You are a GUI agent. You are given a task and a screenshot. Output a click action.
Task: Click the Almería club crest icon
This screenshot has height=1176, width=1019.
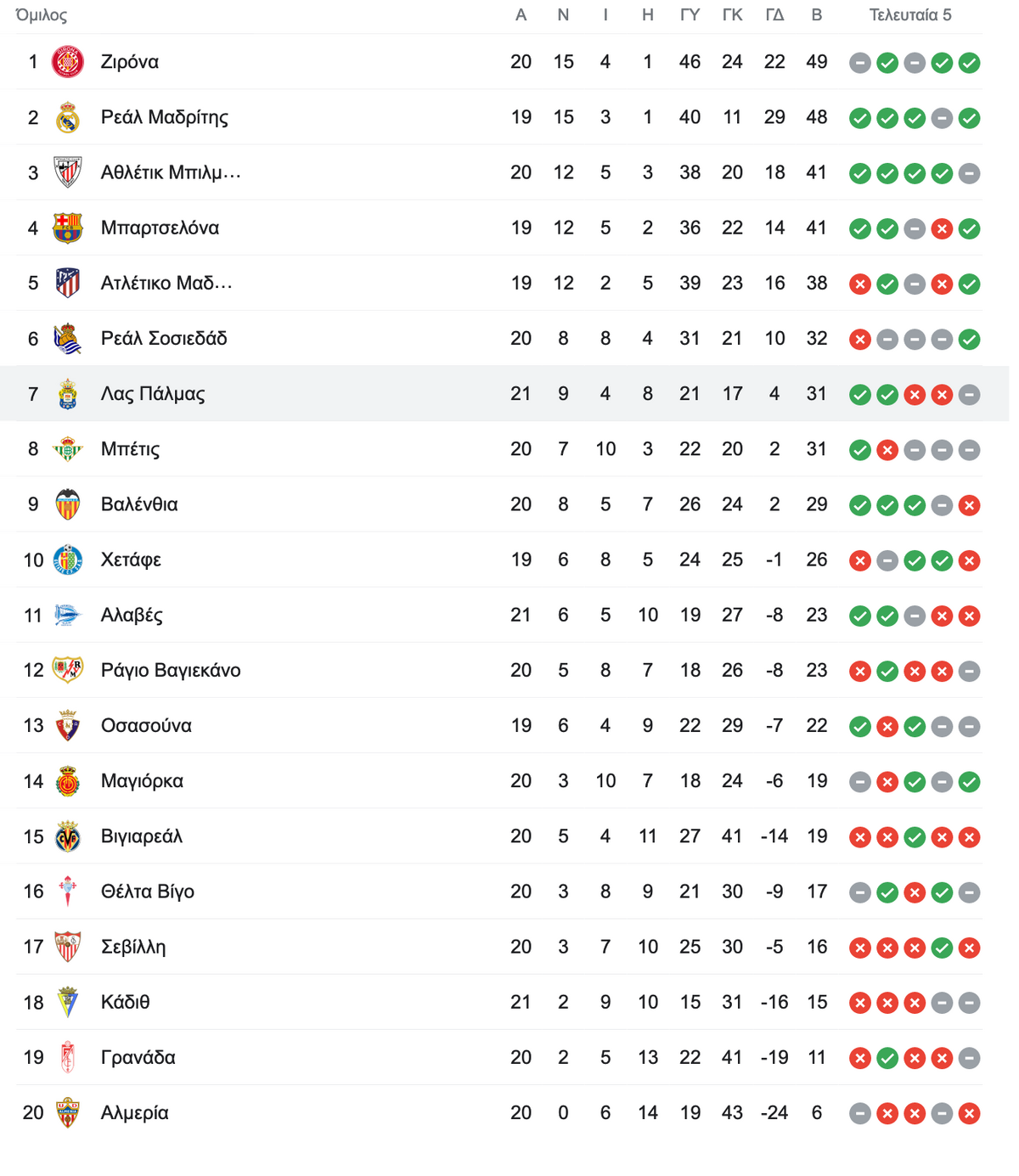(x=68, y=1112)
